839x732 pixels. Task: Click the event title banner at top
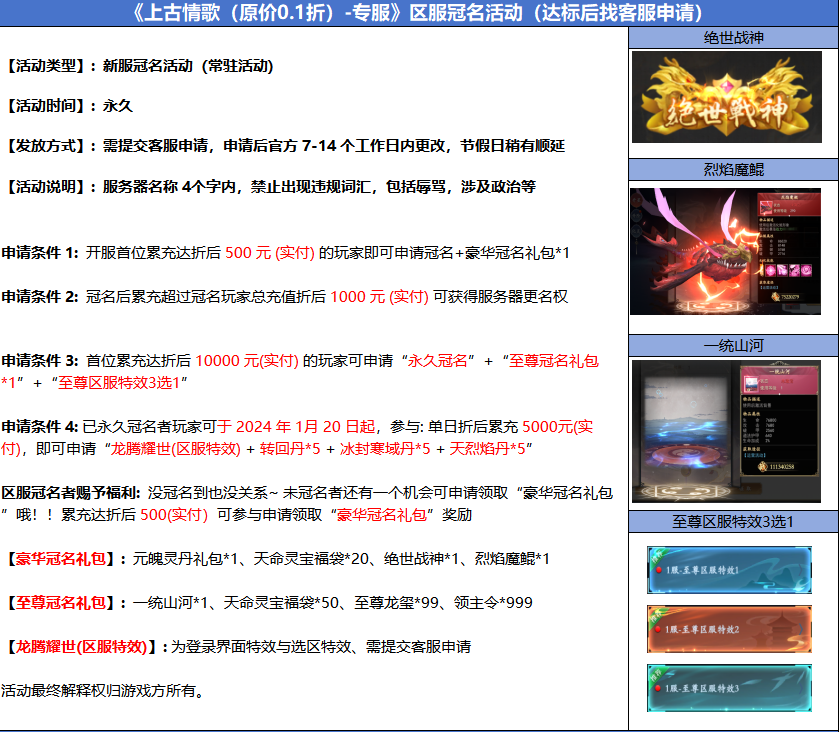(417, 13)
